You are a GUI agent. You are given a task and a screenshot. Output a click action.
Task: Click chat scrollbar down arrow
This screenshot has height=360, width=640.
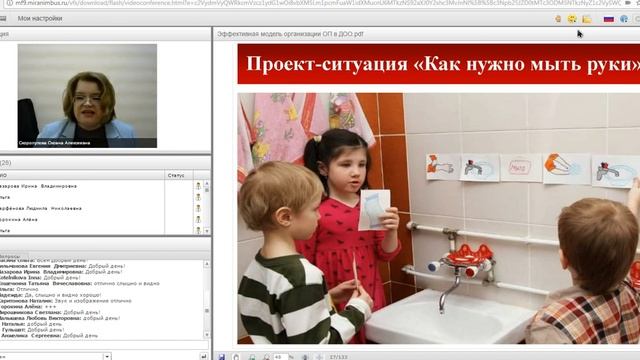pyautogui.click(x=207, y=335)
